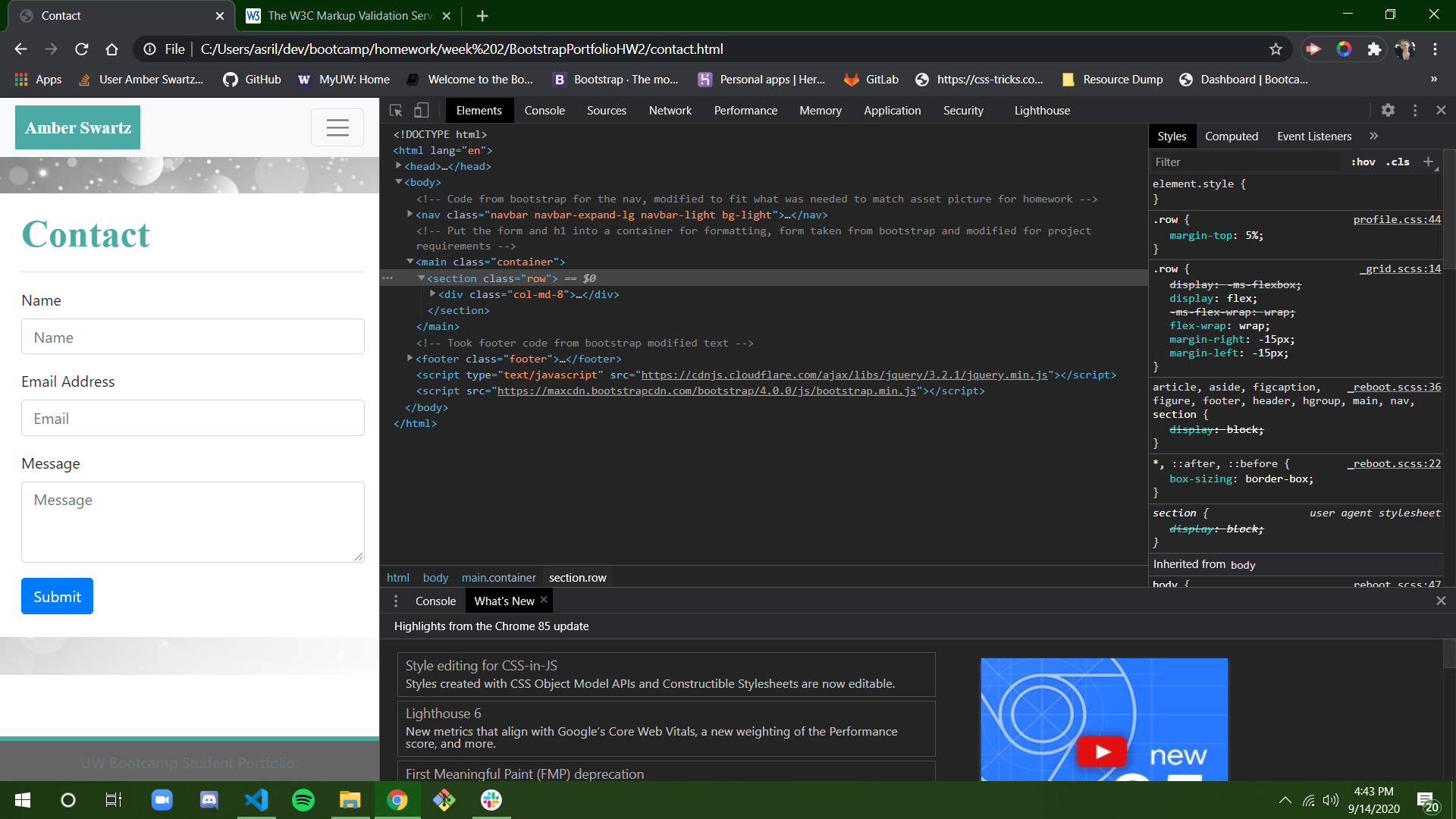Open a new Chrome tab
This screenshot has width=1456, height=819.
pos(482,15)
